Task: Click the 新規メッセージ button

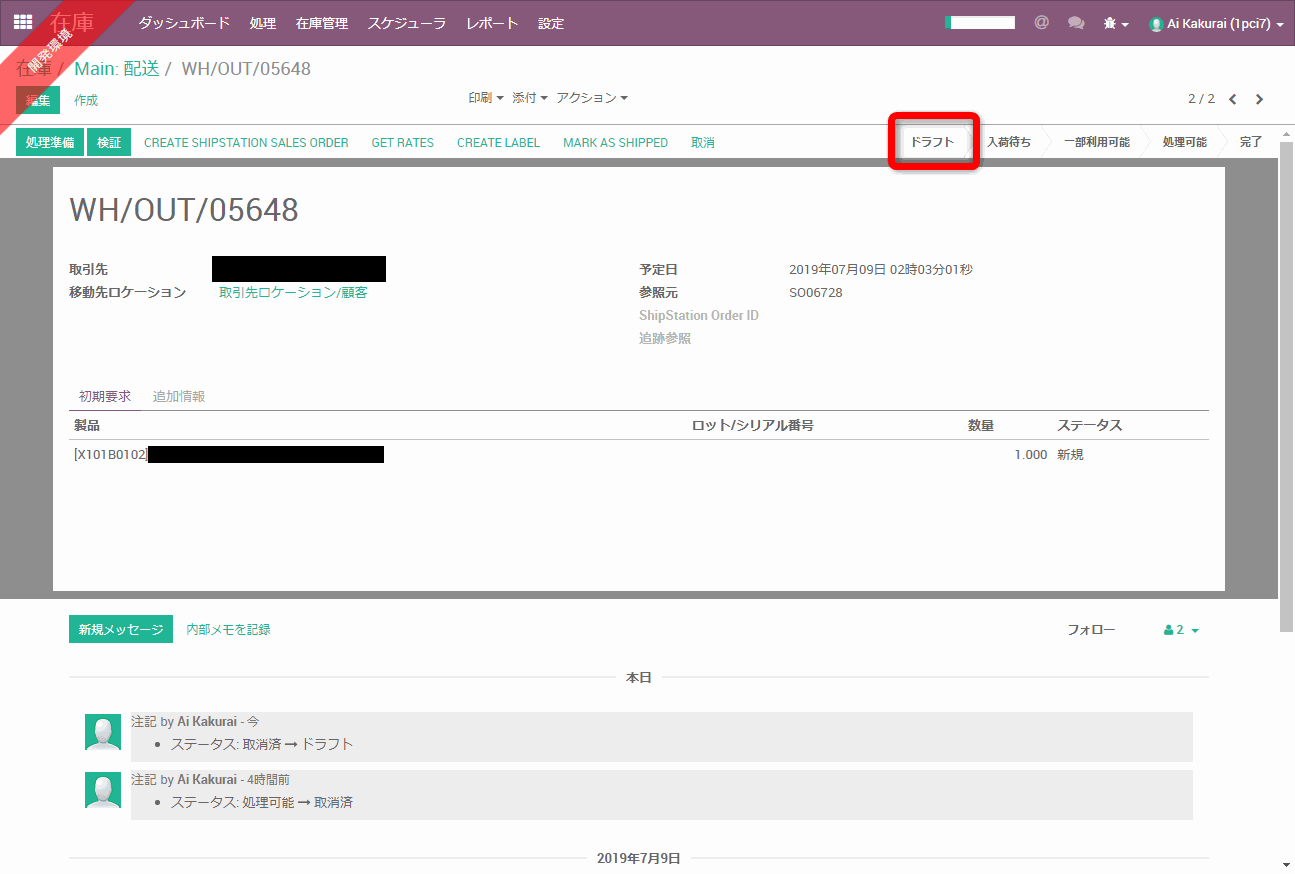Action: click(121, 629)
